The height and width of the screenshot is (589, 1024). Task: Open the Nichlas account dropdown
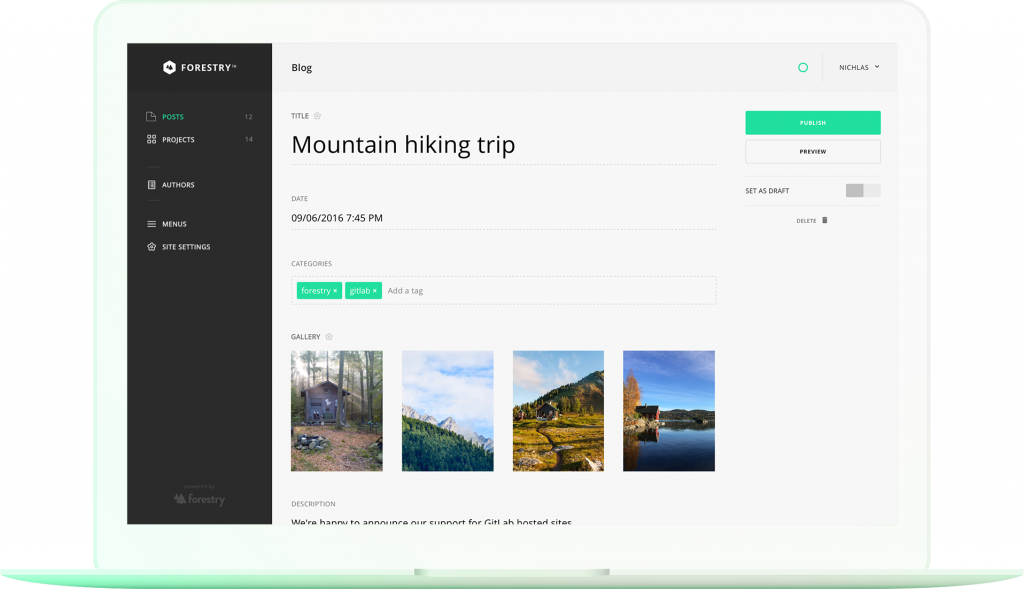pyautogui.click(x=854, y=67)
